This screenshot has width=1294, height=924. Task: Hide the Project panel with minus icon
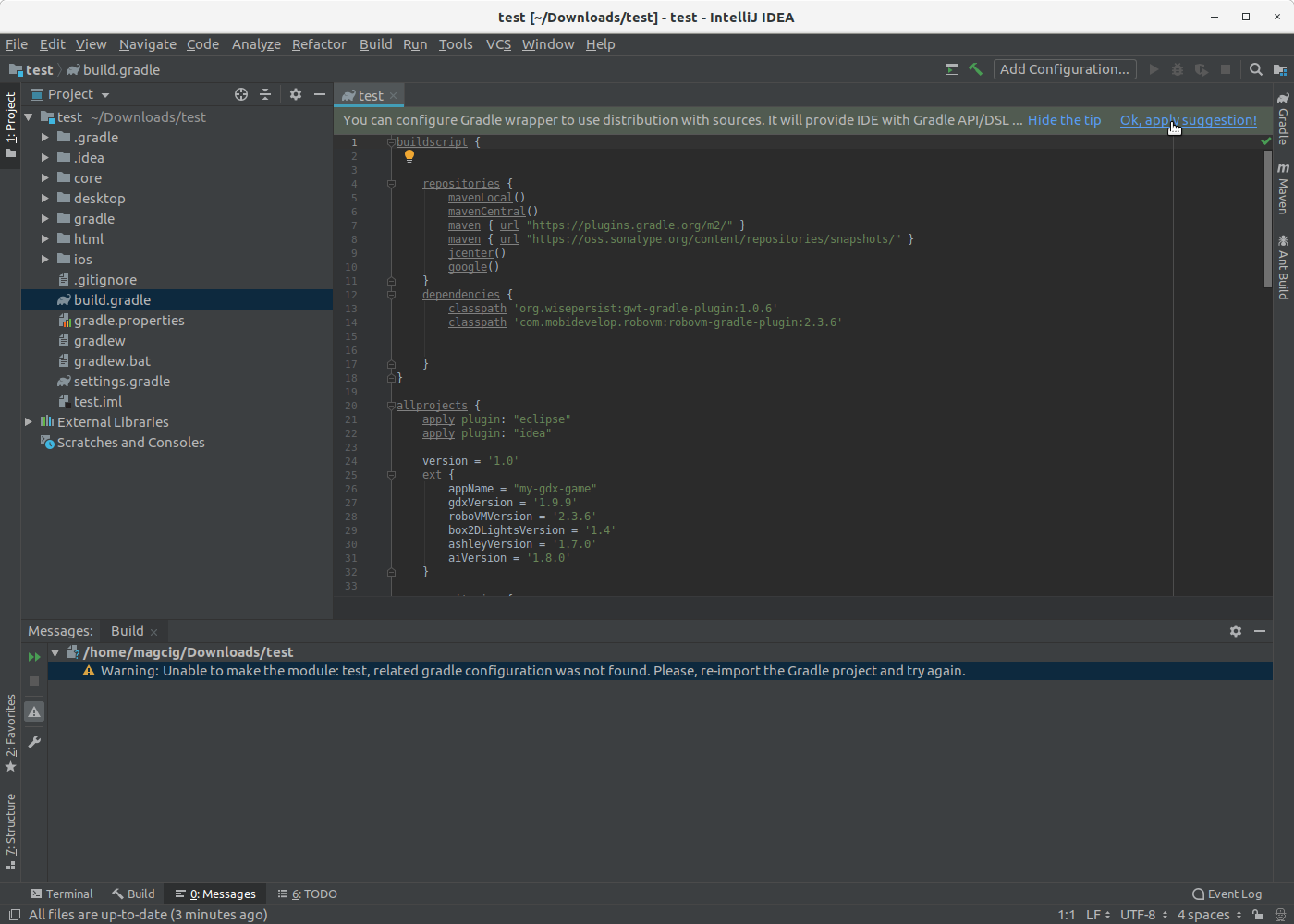(x=320, y=94)
